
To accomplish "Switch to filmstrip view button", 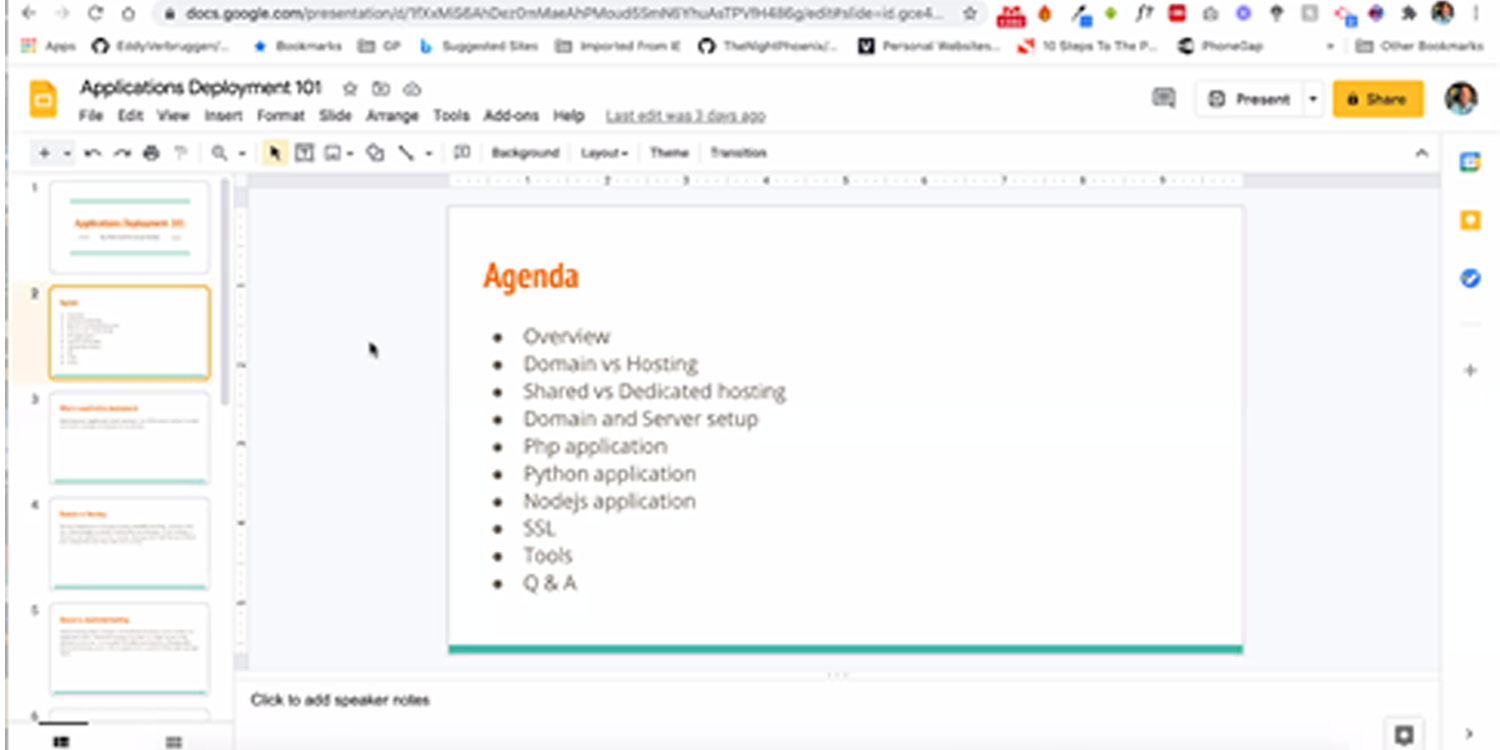I will point(61,741).
